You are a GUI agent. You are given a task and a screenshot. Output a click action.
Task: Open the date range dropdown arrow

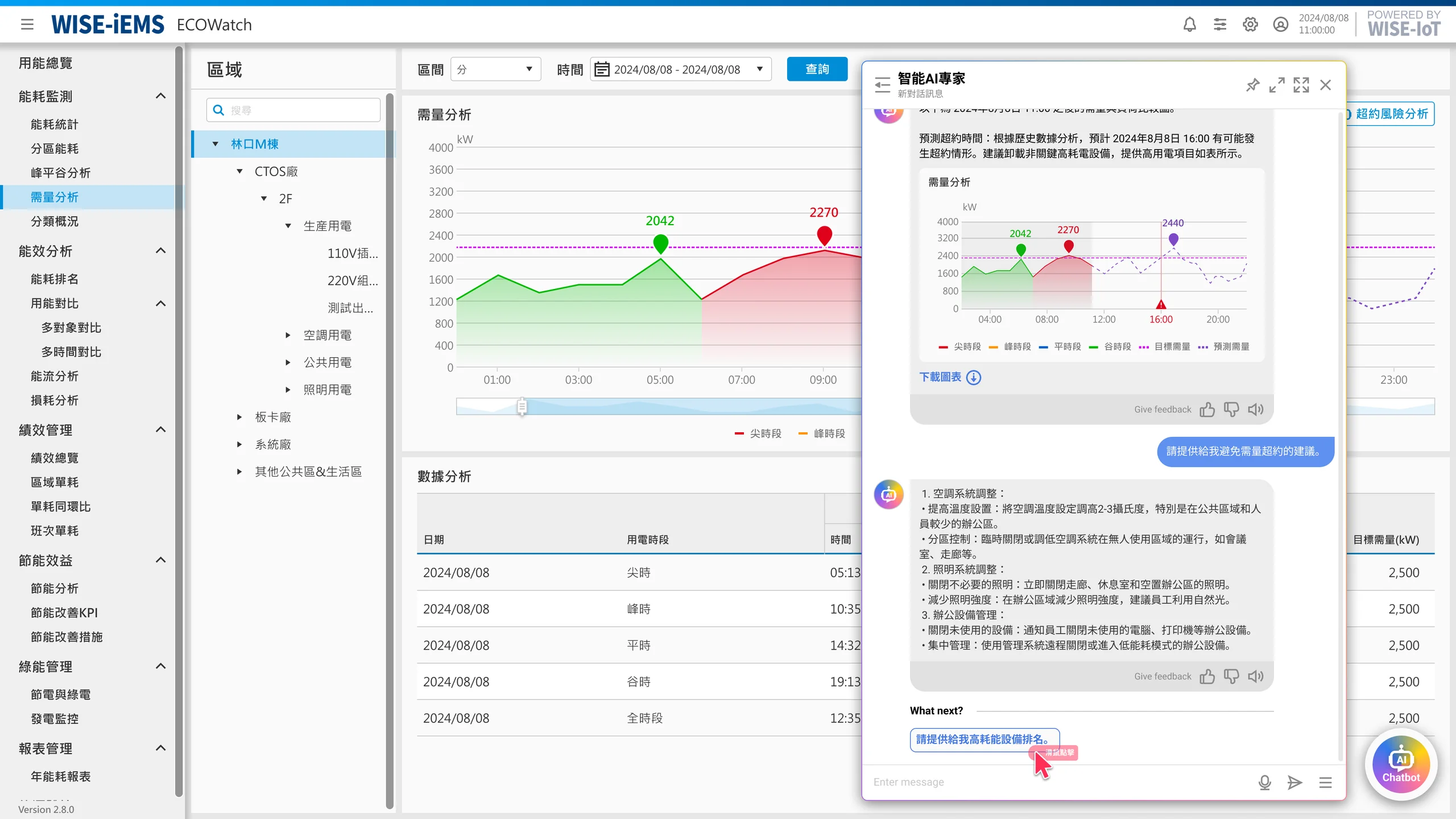760,69
